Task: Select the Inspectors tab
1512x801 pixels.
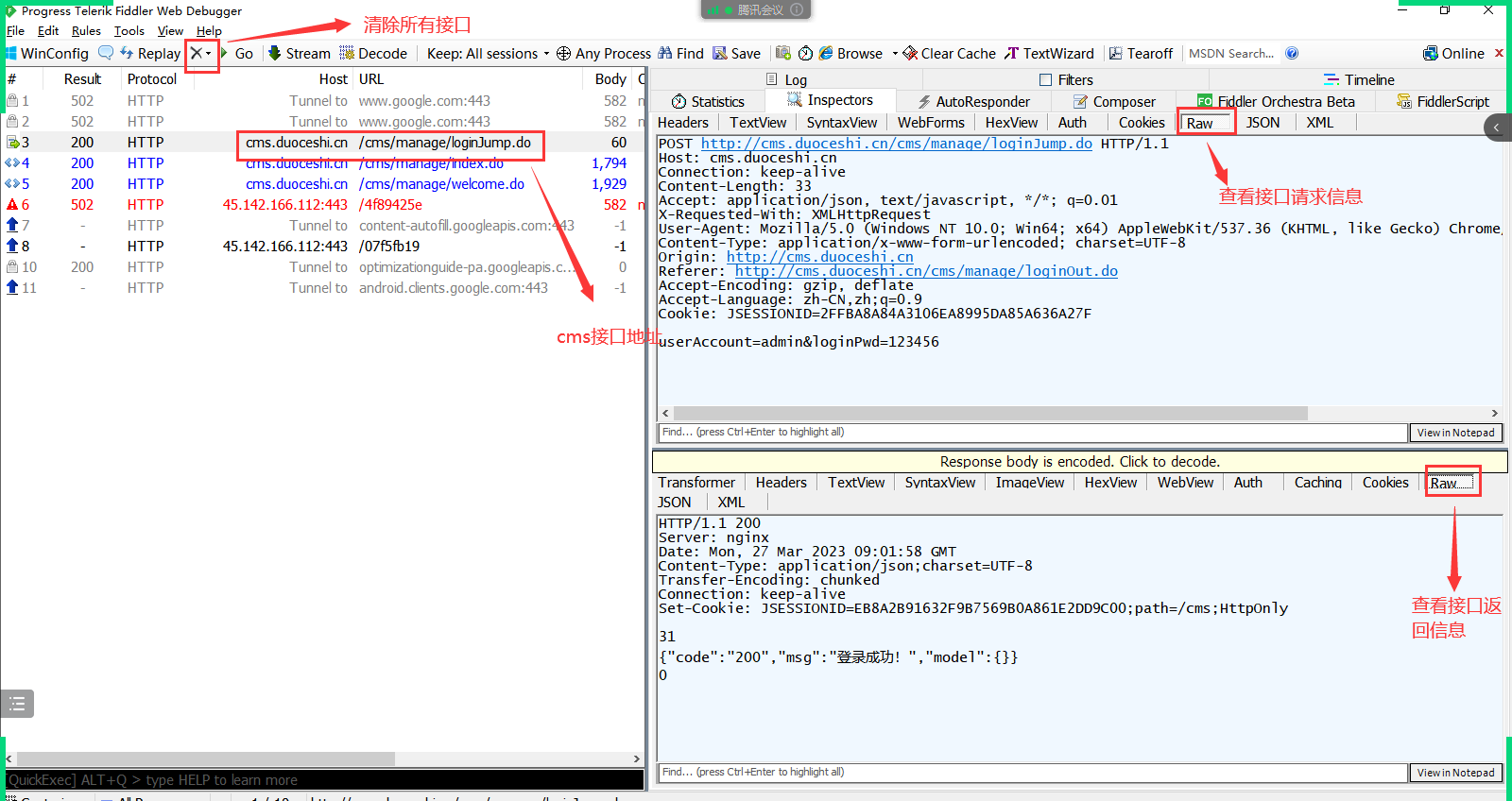Action: [830, 100]
